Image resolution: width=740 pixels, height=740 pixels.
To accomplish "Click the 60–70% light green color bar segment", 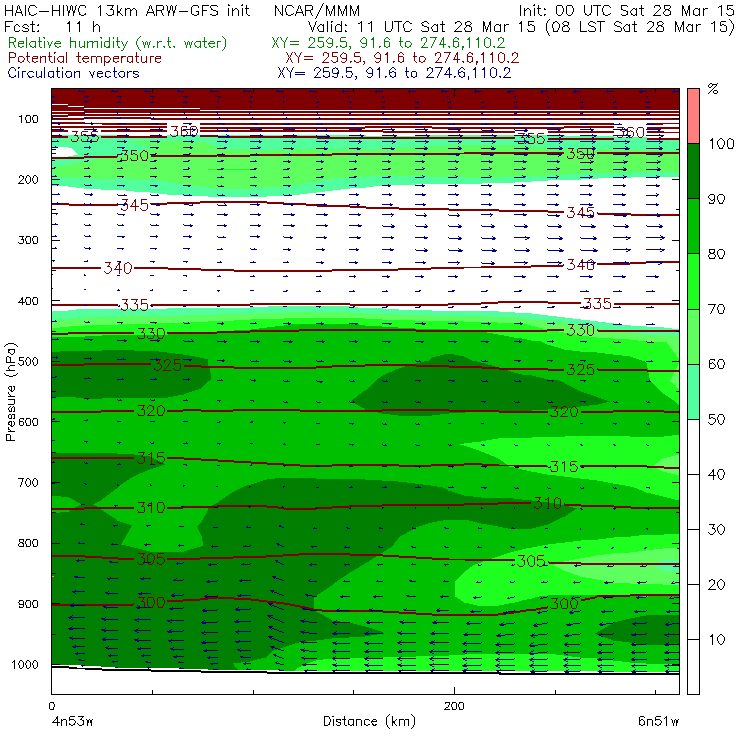I will [x=693, y=336].
